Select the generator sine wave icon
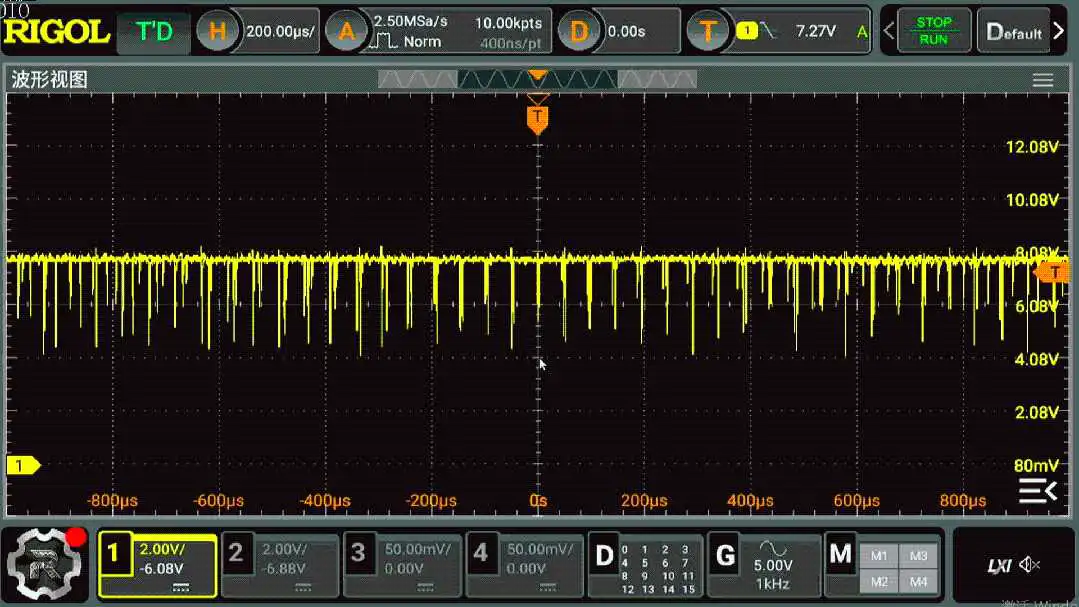 (x=772, y=548)
